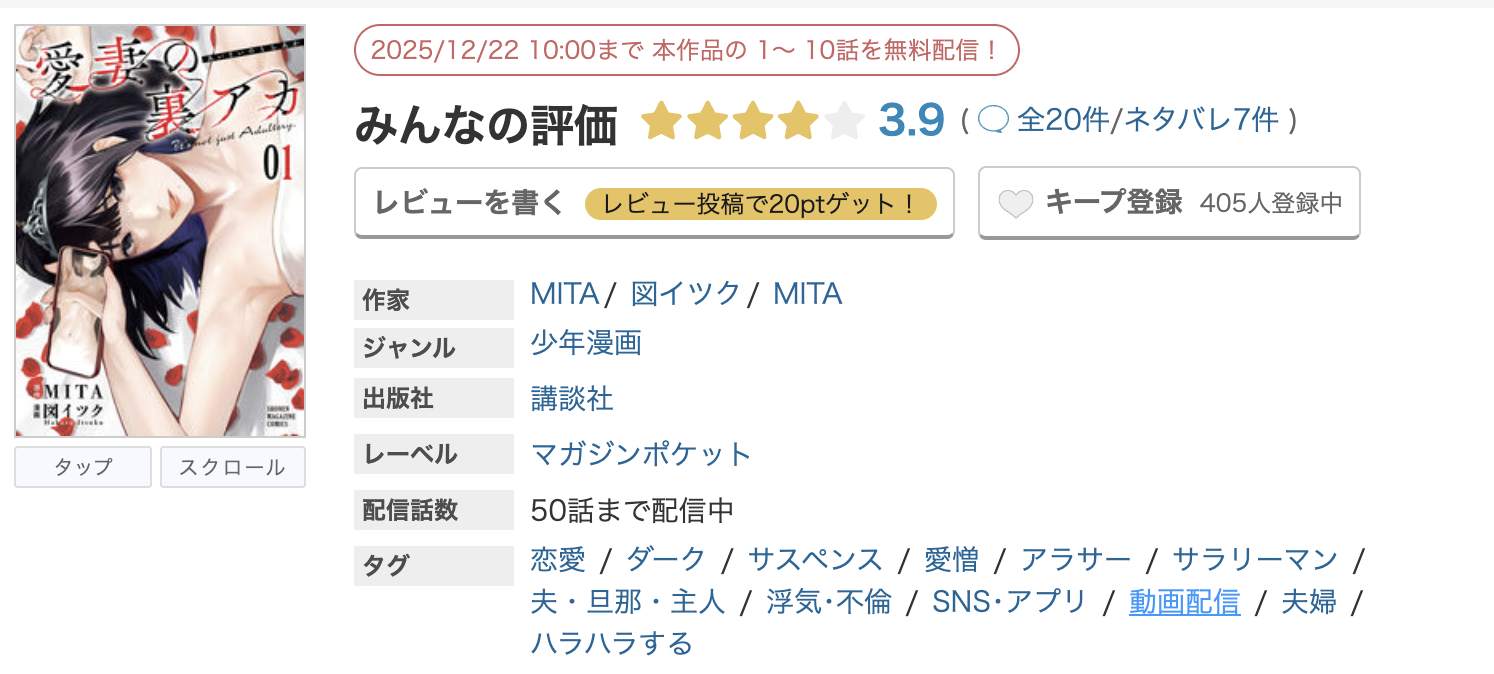
Task: Toggle the スクロール reading mode
Action: point(232,467)
